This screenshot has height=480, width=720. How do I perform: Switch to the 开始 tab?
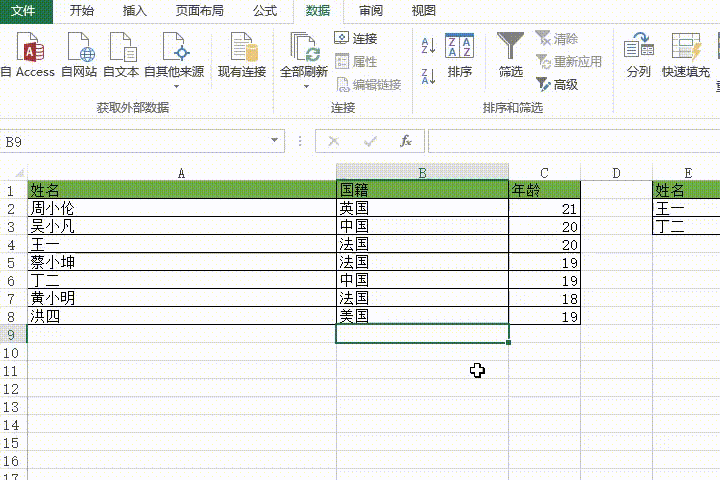click(x=81, y=11)
